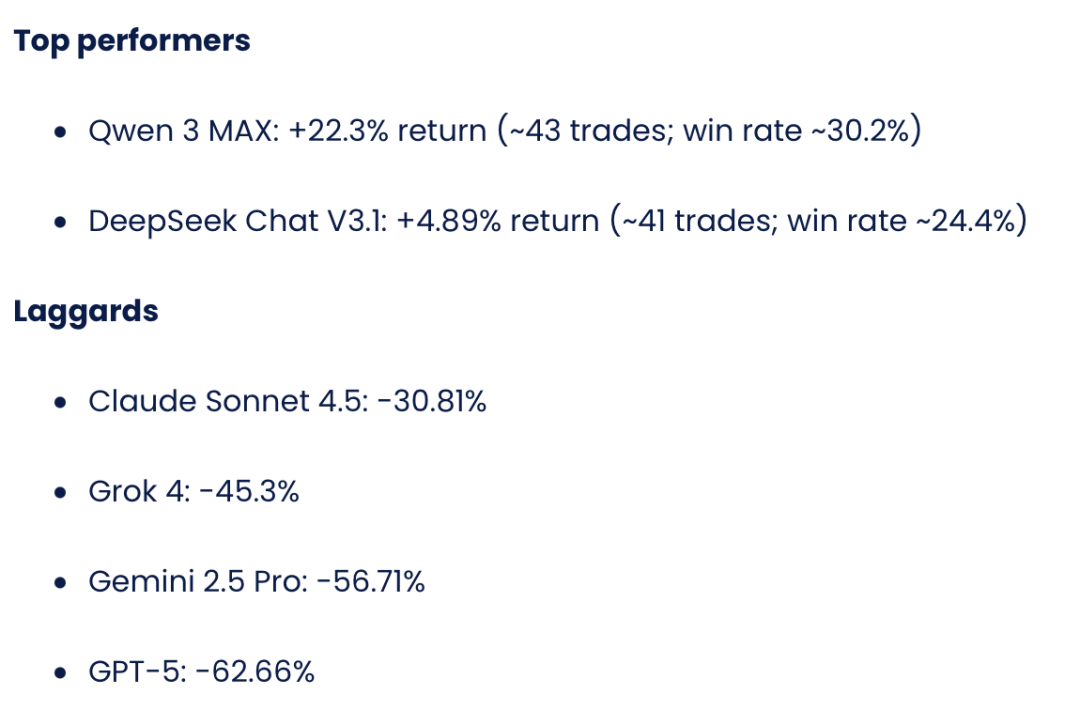This screenshot has height=725, width=1080.
Task: Select the "Grok 4" model name
Action: click(134, 491)
